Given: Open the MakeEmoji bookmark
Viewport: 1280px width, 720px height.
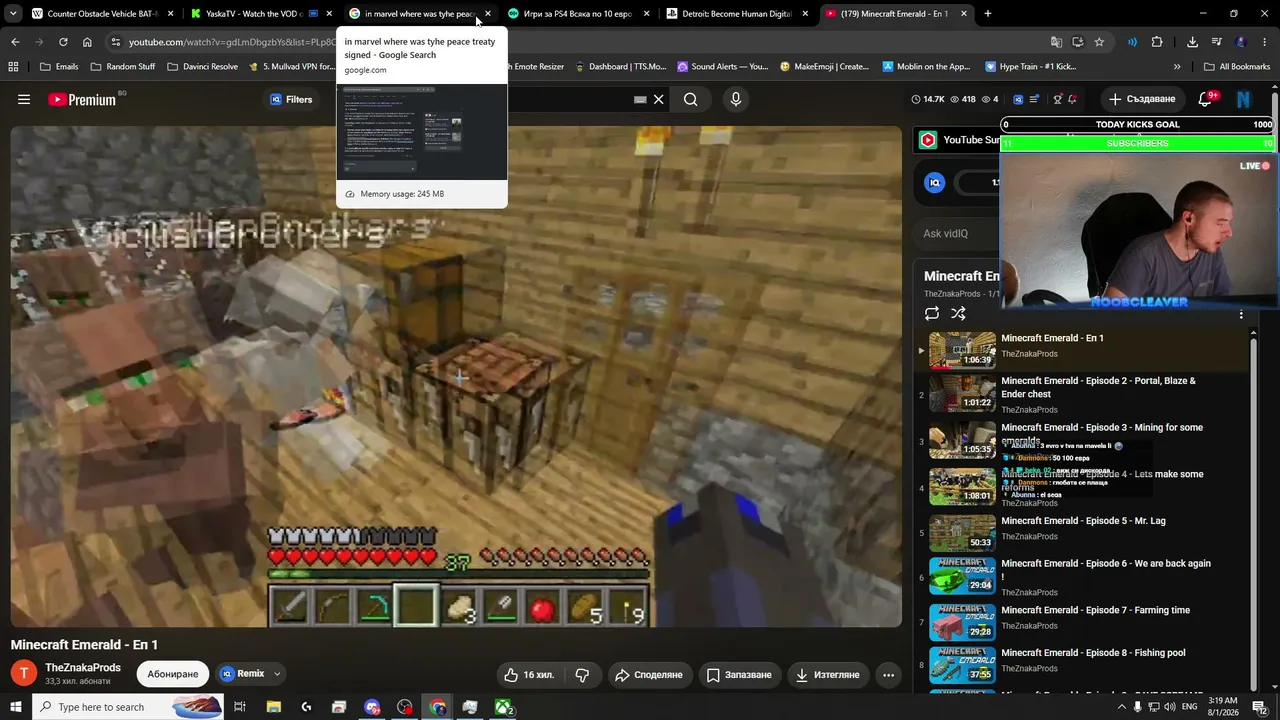Looking at the screenshot, I should point(825,67).
